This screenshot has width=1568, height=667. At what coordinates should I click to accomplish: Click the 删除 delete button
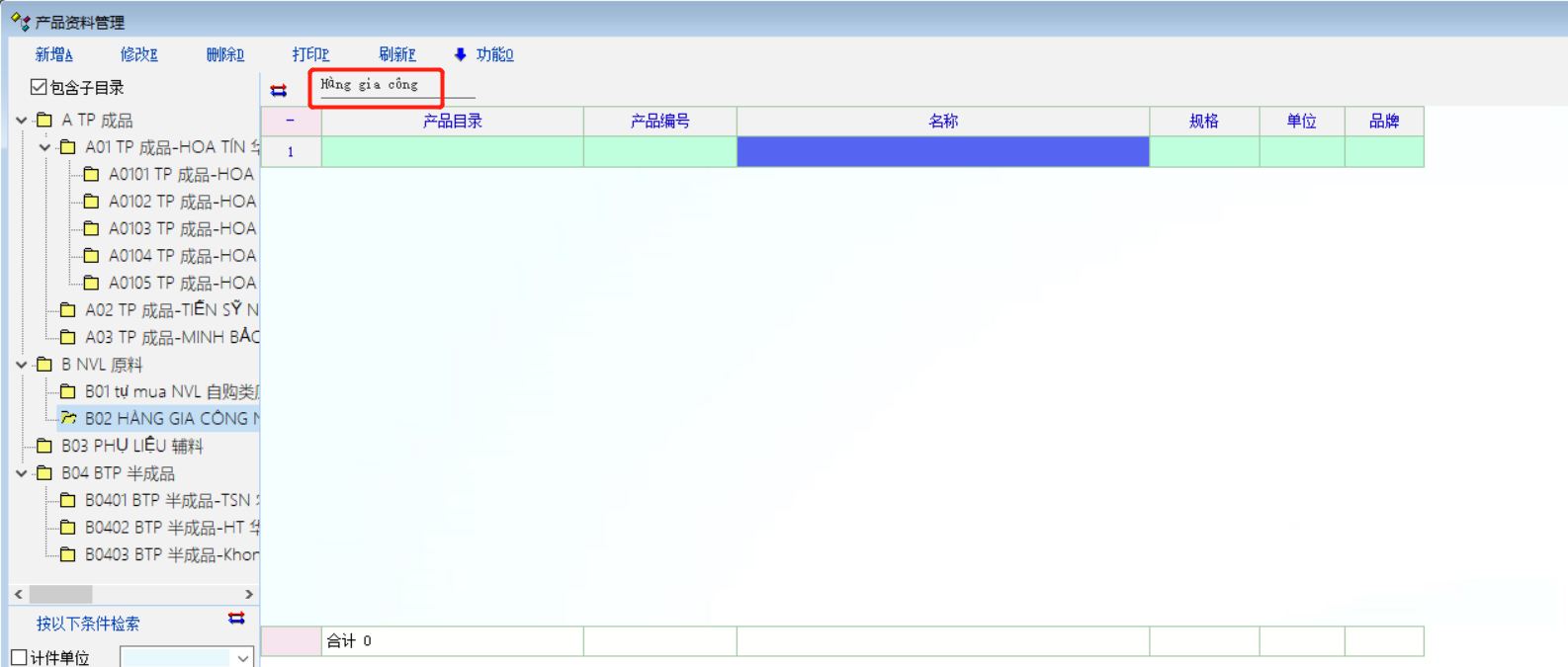(224, 54)
